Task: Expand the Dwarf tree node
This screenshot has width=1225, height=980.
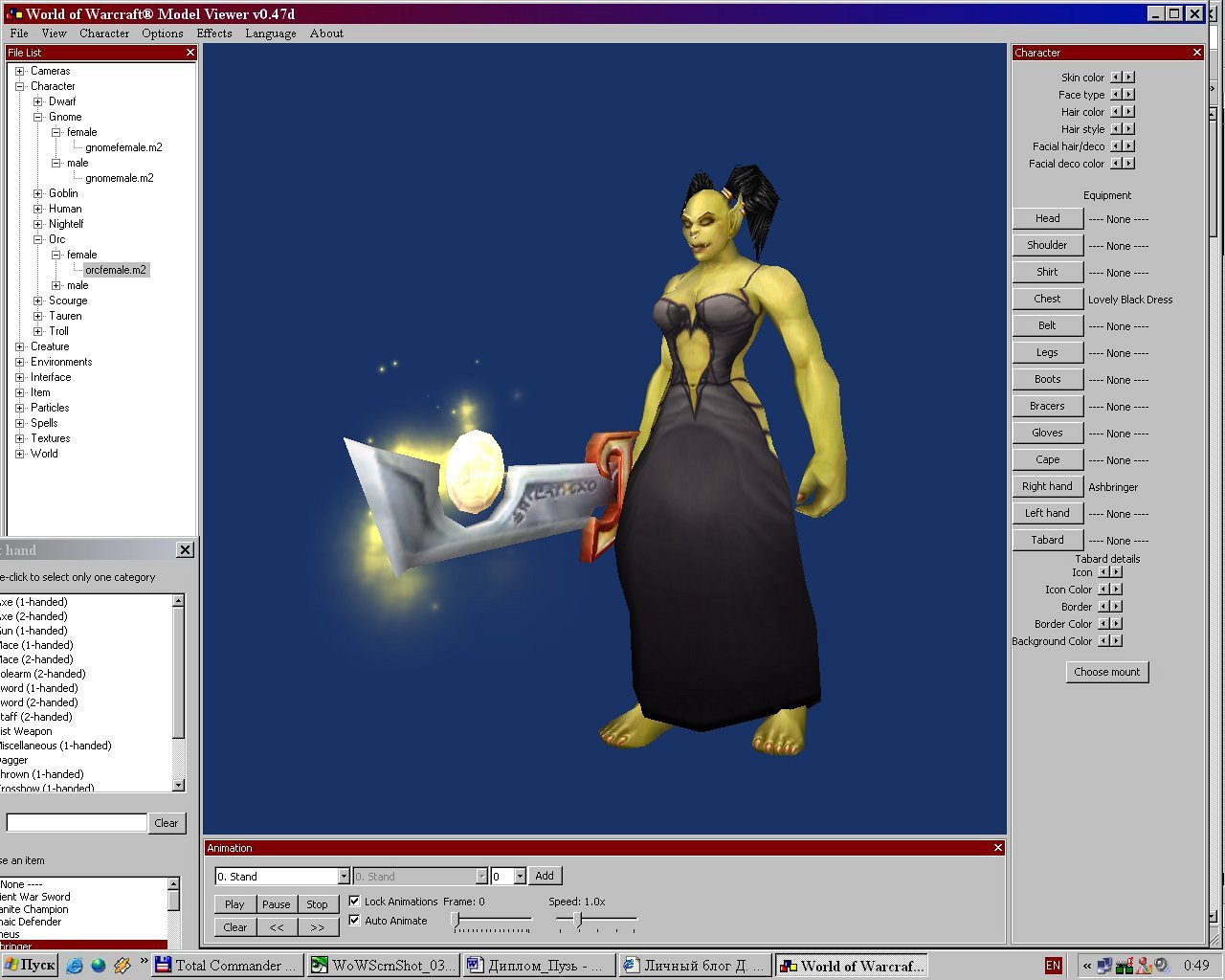Action: 38,101
